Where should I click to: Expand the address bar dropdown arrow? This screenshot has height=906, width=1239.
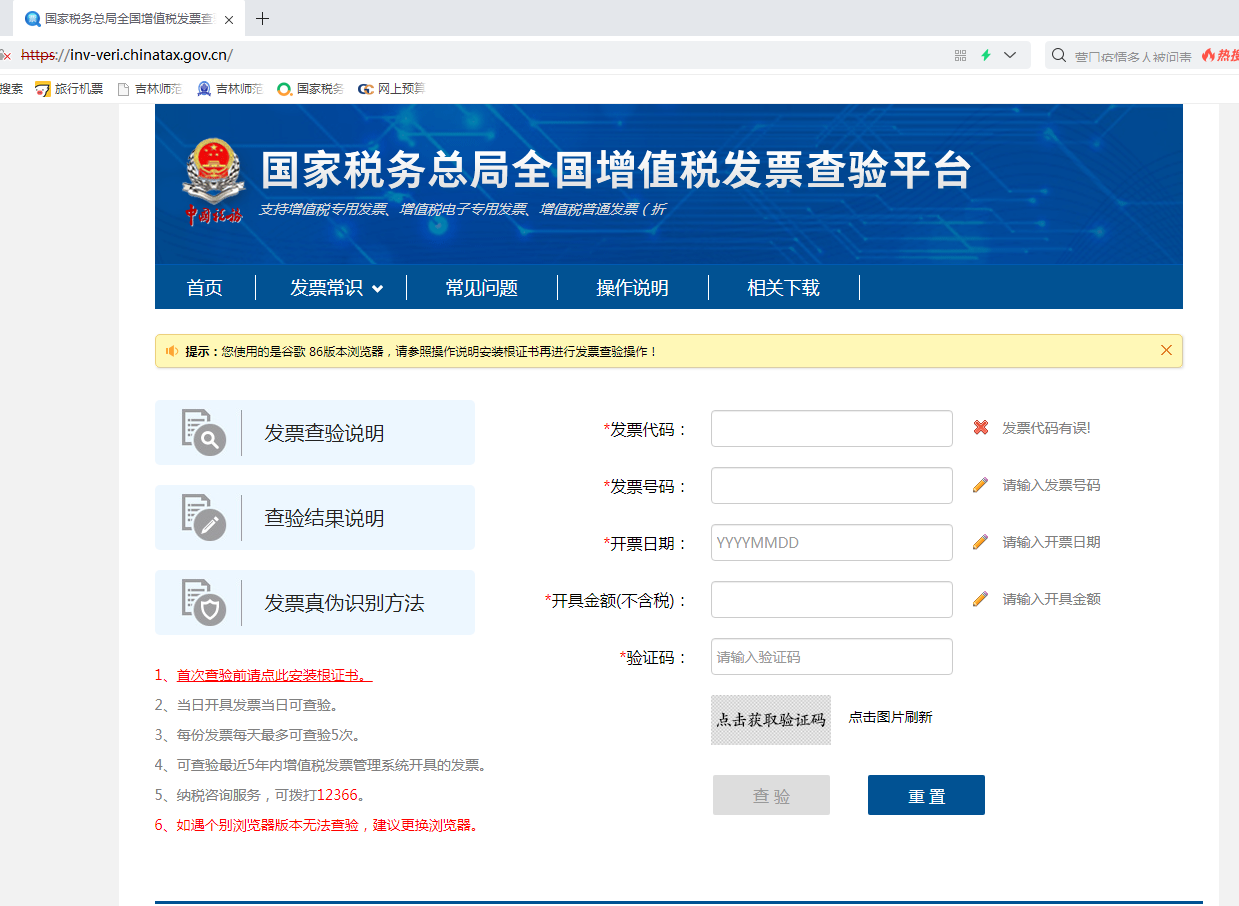(1010, 56)
